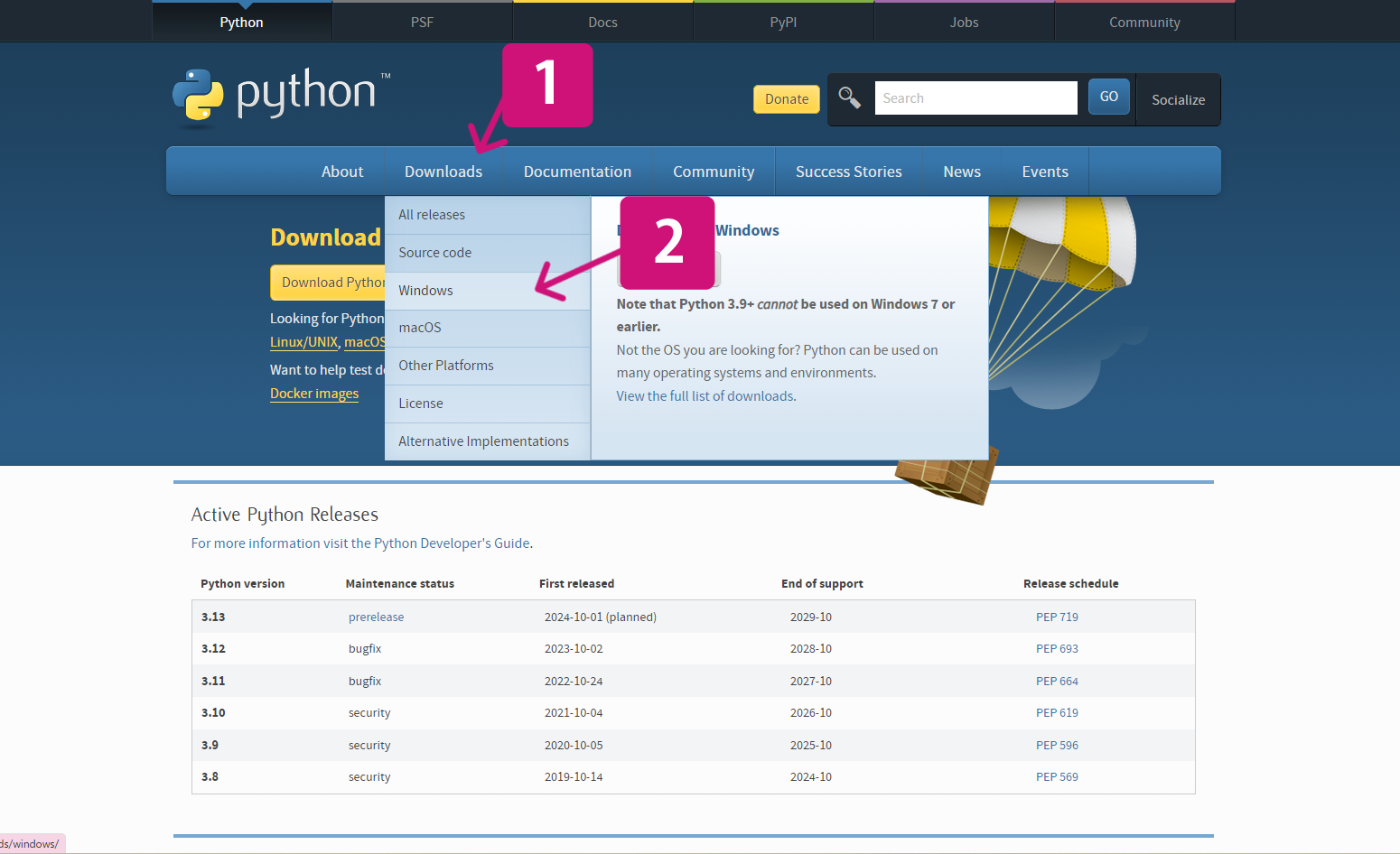Click the GO search button
This screenshot has height=854, width=1400.
(x=1108, y=97)
